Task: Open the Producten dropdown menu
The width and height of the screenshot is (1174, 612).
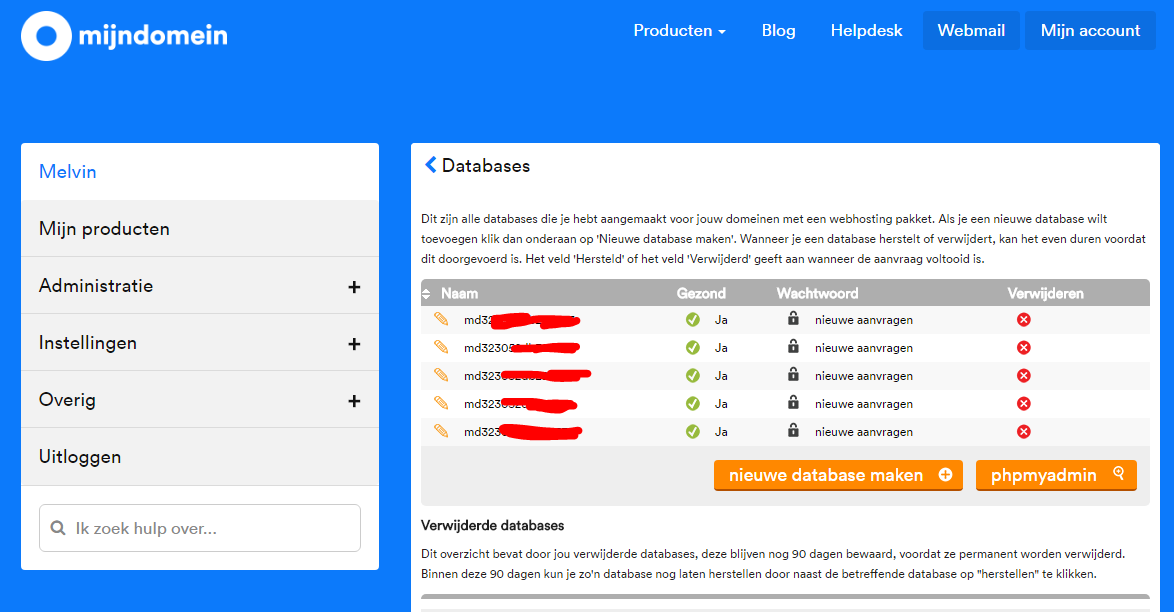Action: (680, 30)
